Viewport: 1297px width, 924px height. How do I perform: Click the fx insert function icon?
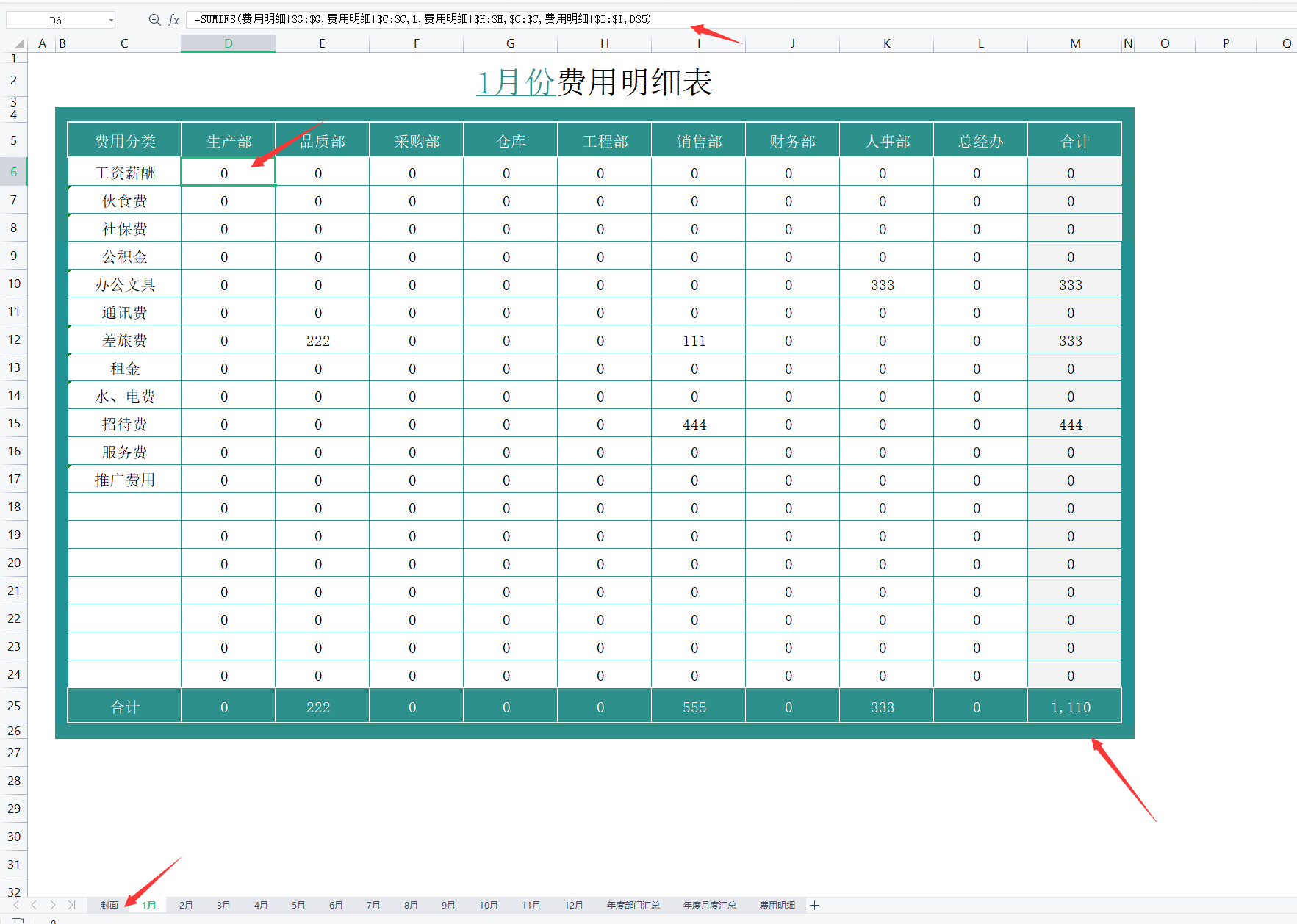[173, 20]
